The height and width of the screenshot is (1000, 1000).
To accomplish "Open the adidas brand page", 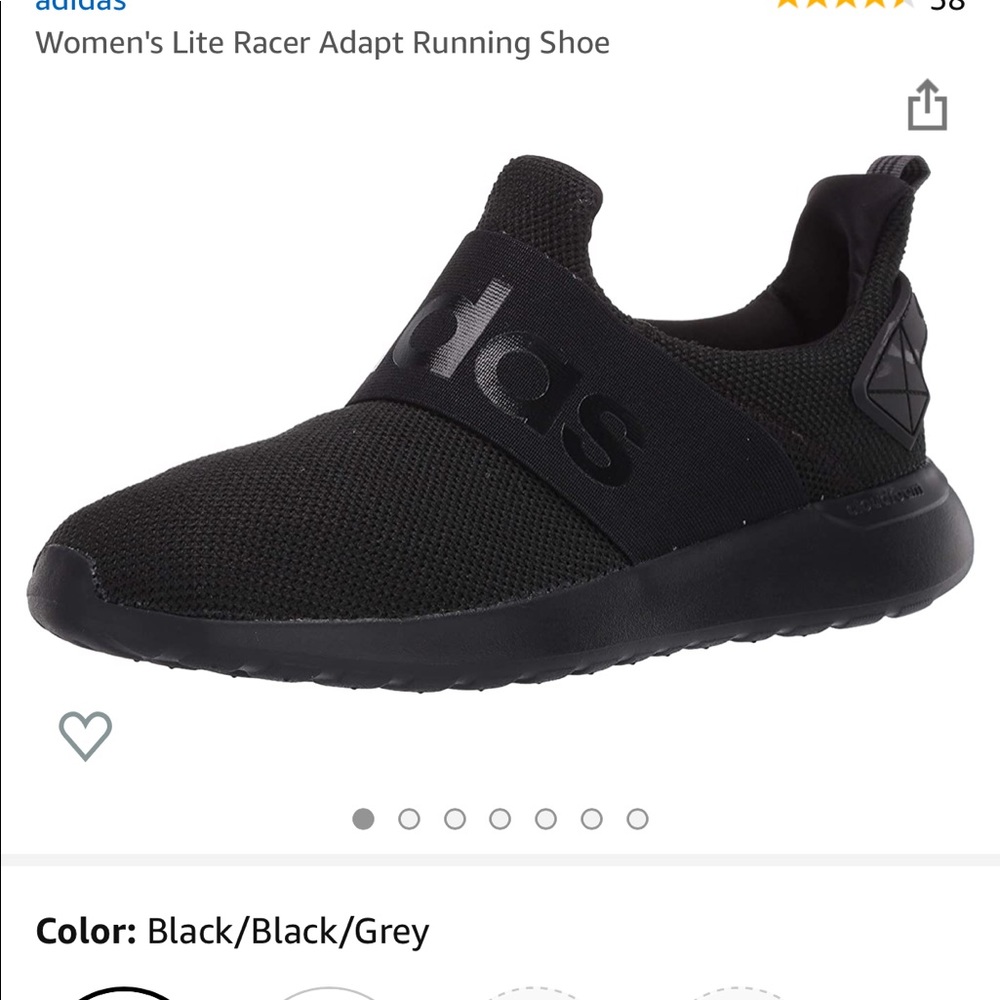I will point(80,6).
